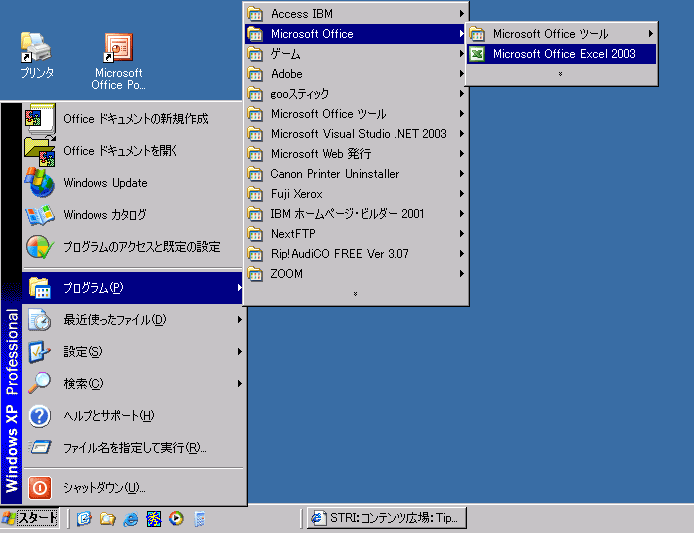Click the 設定 control panel icon

(39, 352)
